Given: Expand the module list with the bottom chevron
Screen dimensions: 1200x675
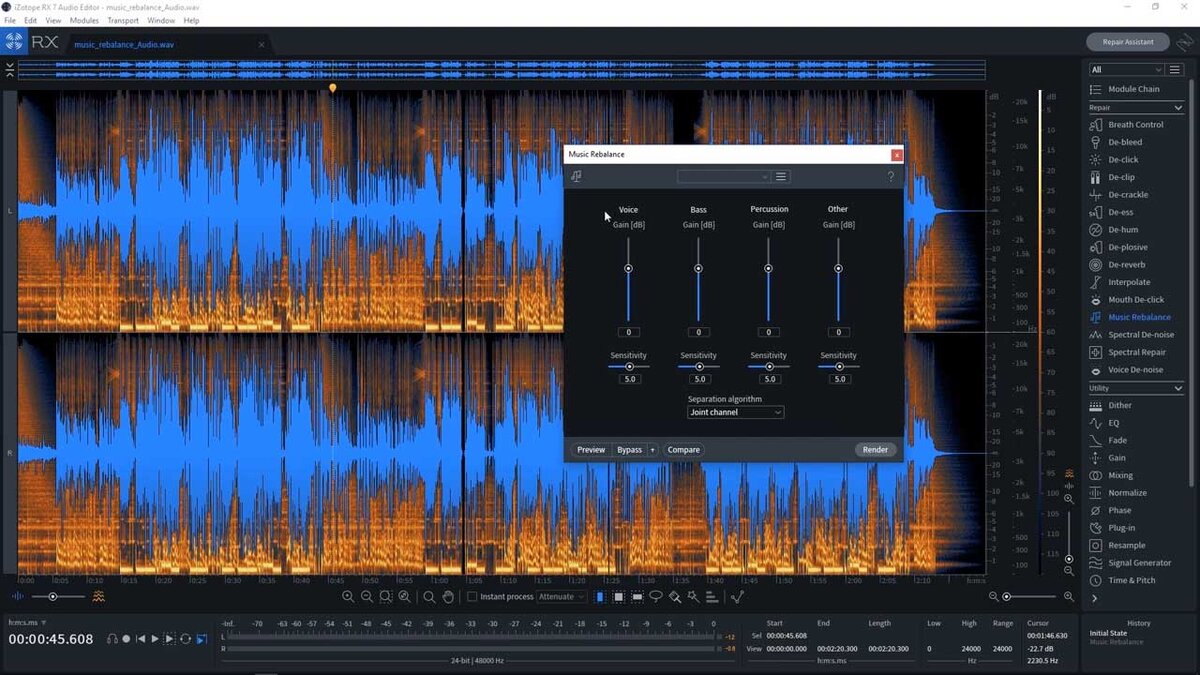Looking at the screenshot, I should click(x=1095, y=598).
